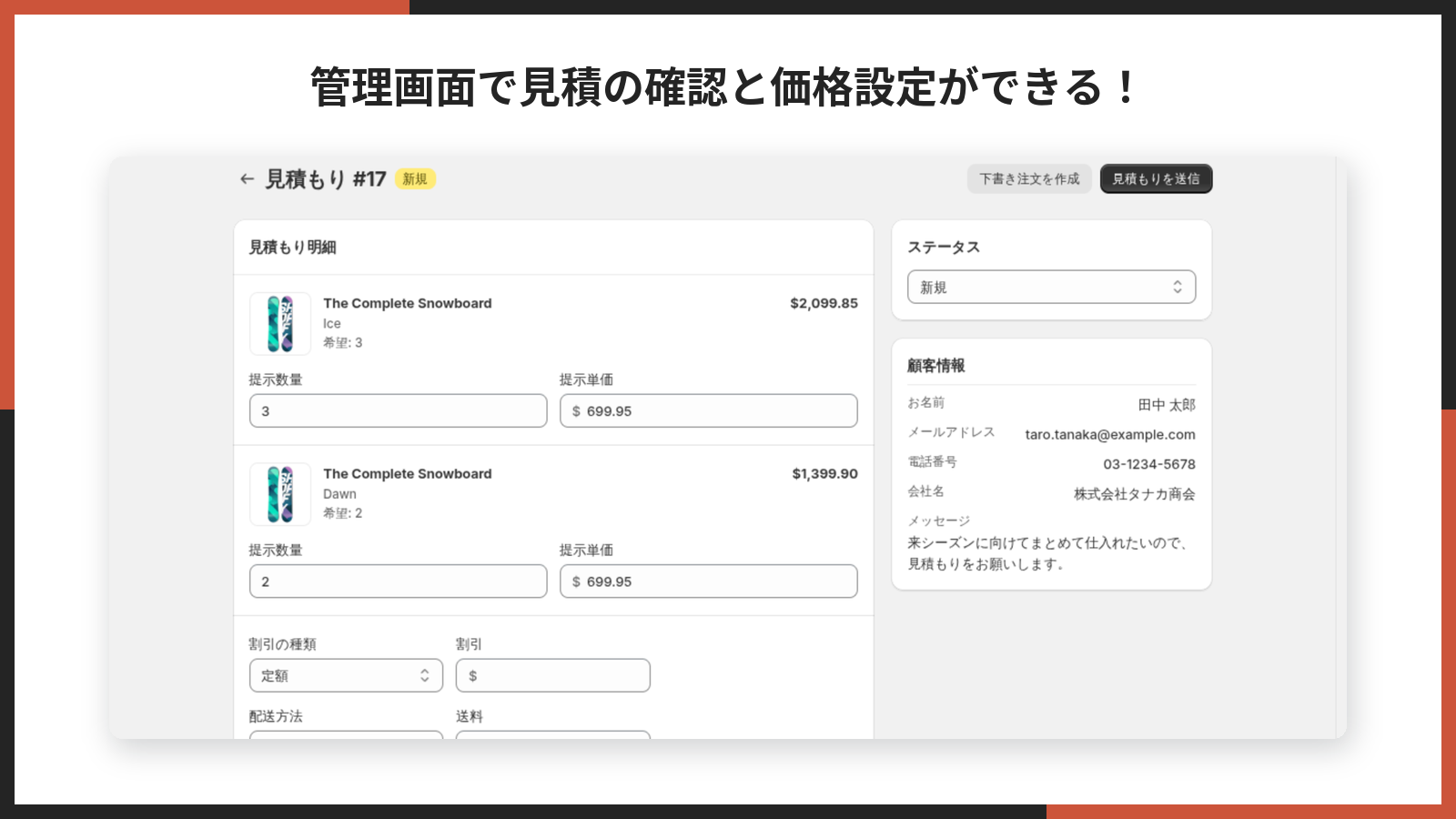Image resolution: width=1456 pixels, height=819 pixels.
Task: Open the ステータス dropdown showing 新規
Action: [1051, 288]
